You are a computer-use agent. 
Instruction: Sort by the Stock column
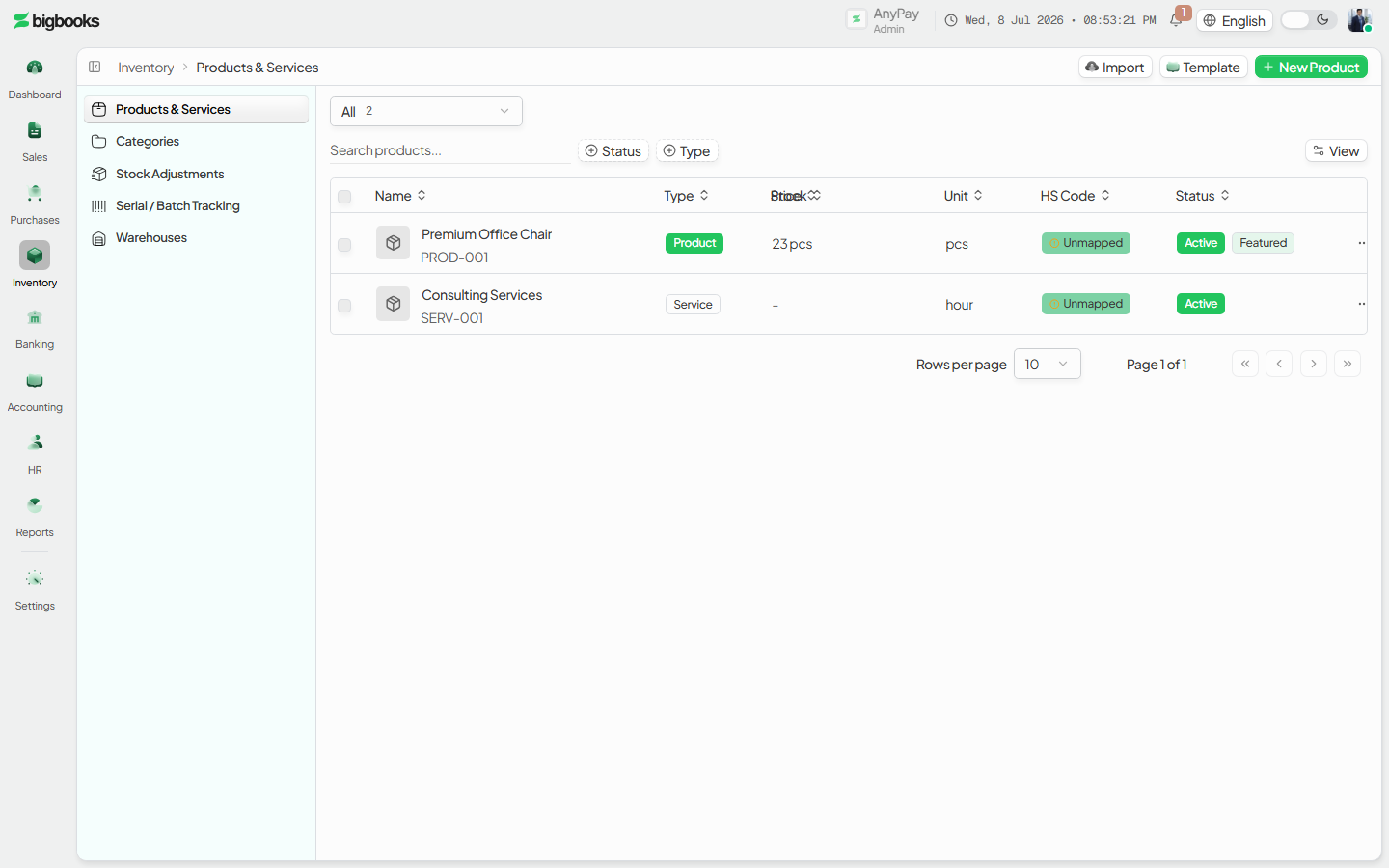point(796,196)
